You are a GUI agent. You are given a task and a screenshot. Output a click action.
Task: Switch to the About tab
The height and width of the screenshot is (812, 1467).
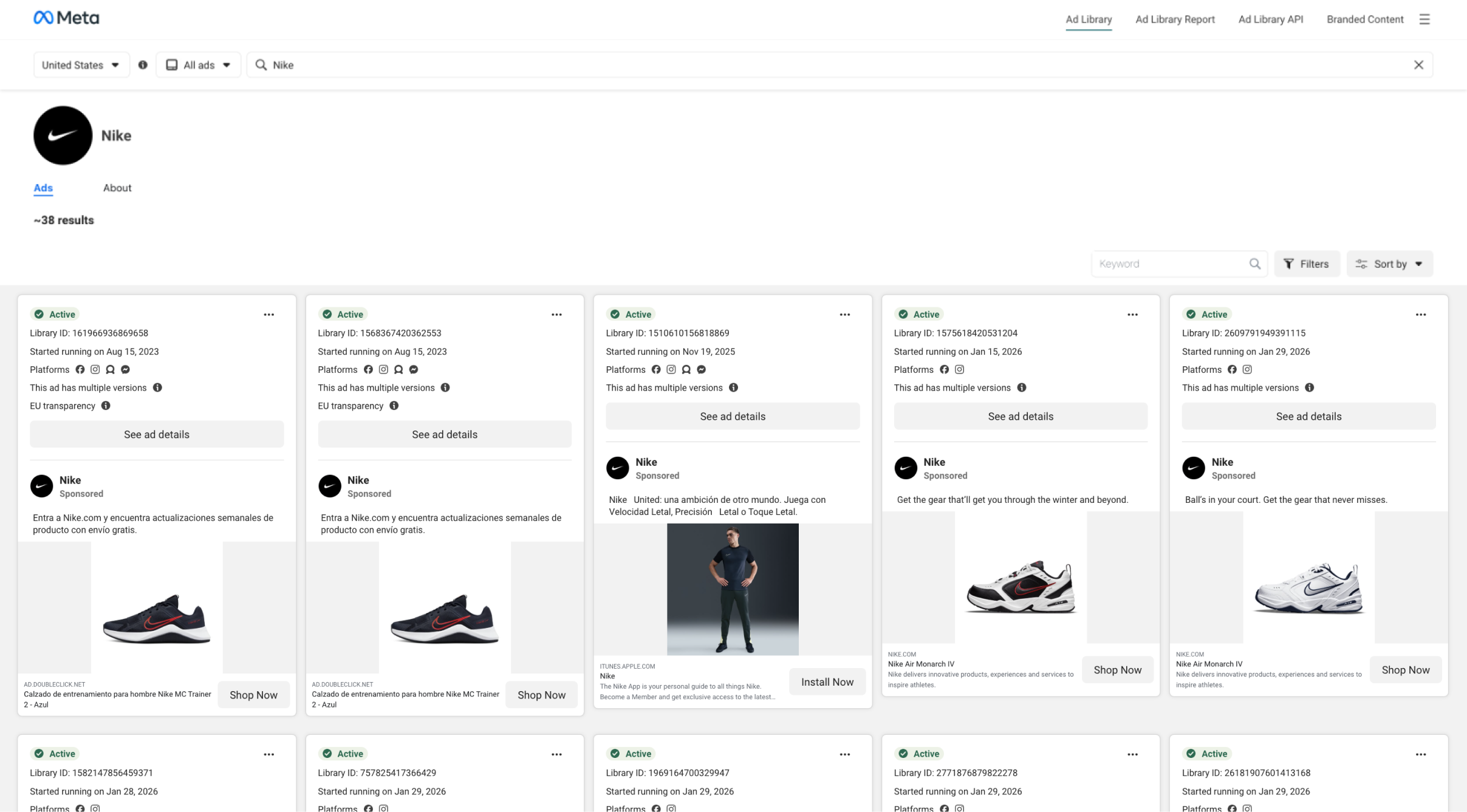click(x=117, y=188)
